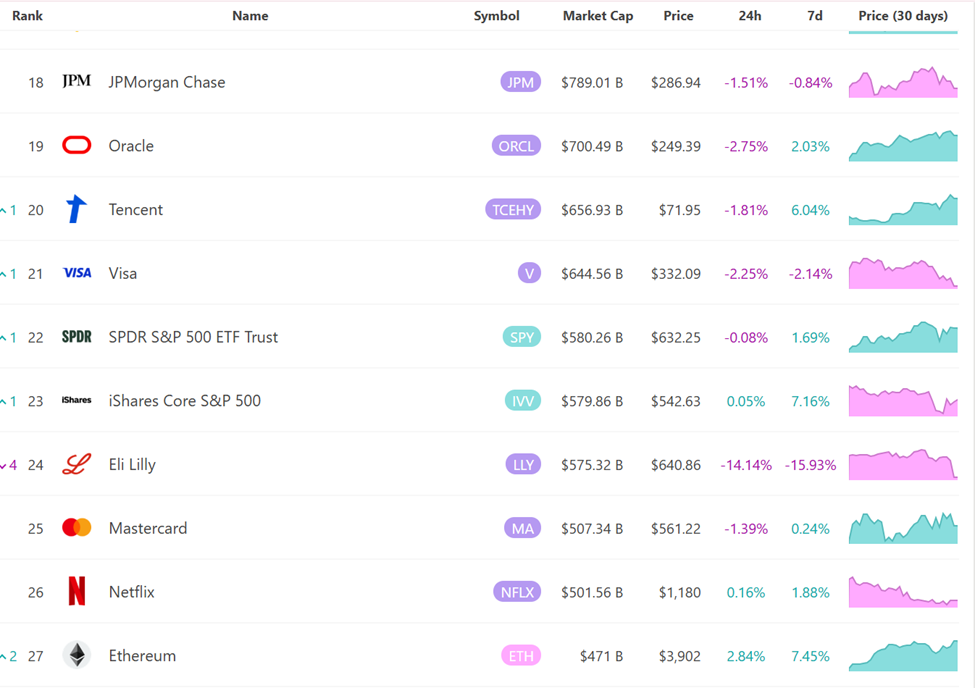Sort table by Market Cap column
Image resolution: width=975 pixels, height=688 pixels.
coord(597,16)
